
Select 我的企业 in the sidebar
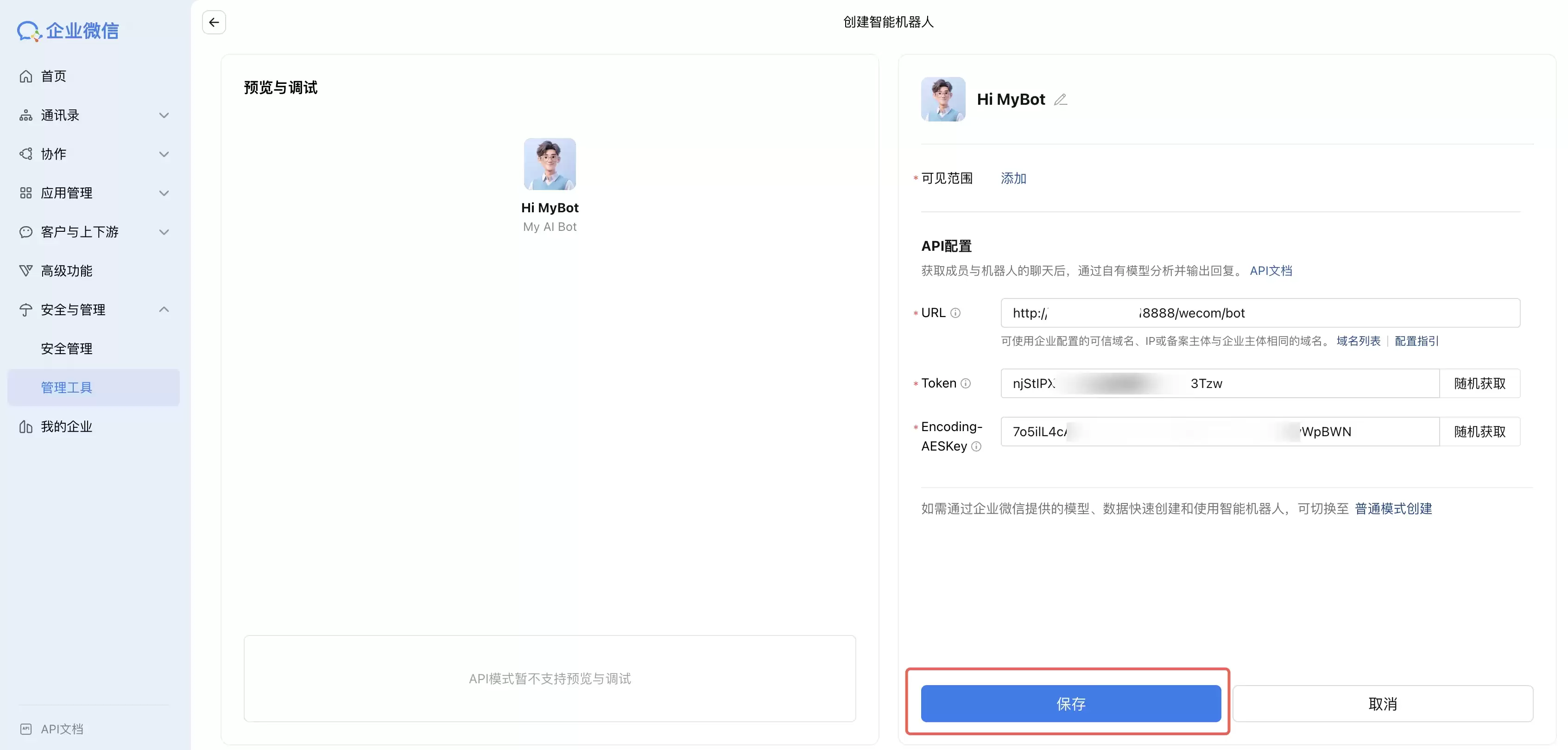click(68, 426)
